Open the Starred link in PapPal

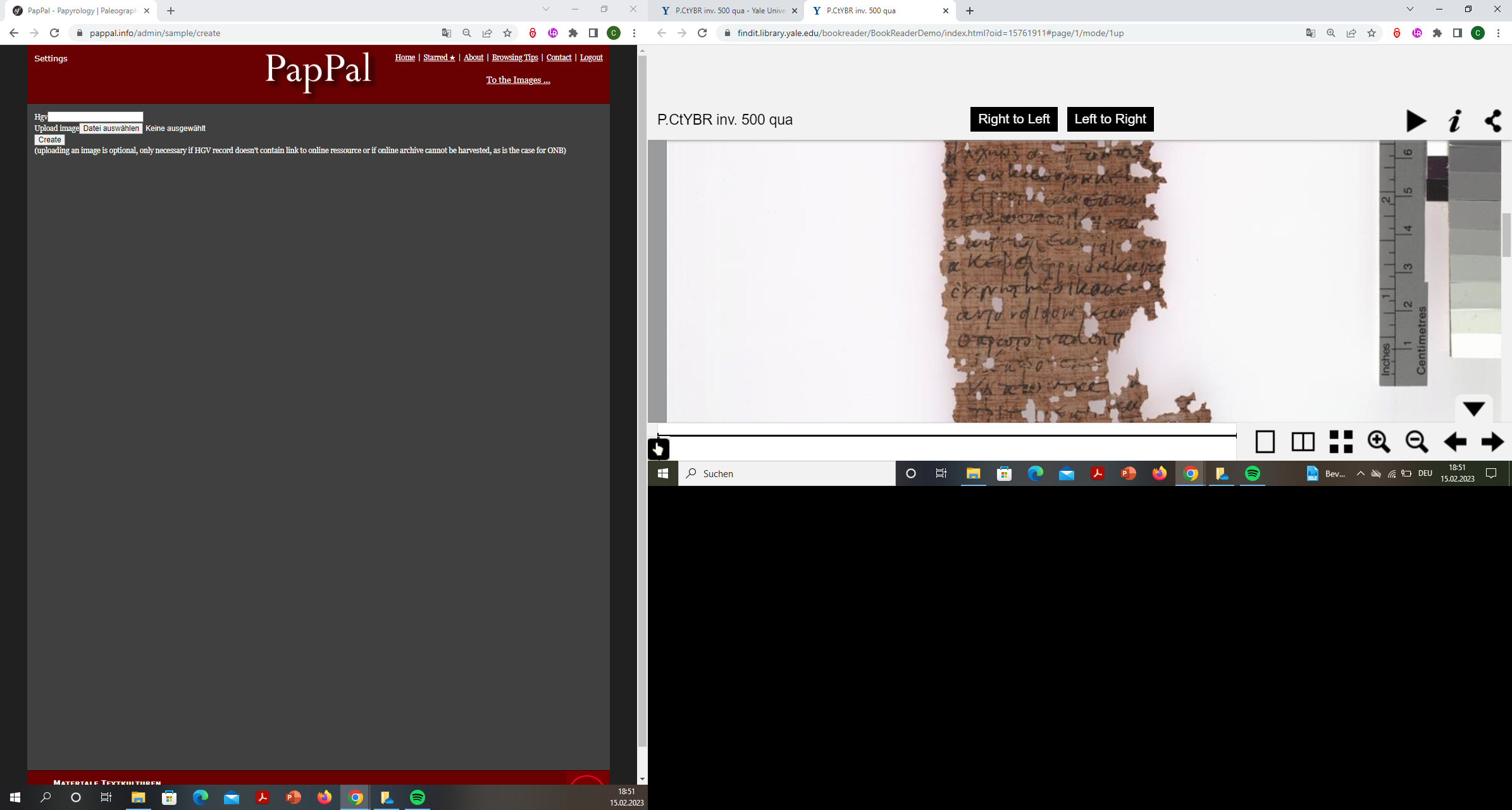(439, 58)
